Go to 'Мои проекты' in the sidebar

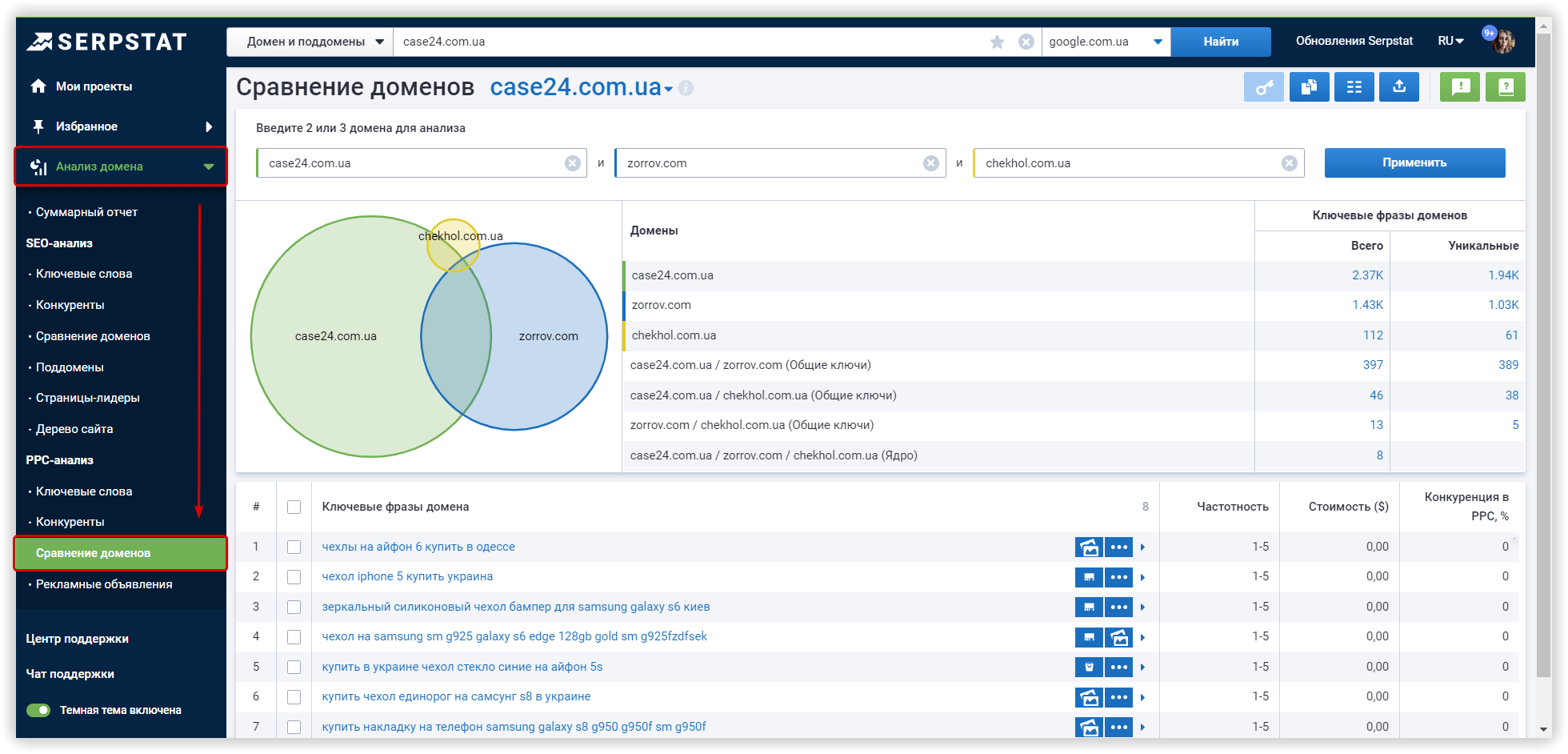point(94,86)
